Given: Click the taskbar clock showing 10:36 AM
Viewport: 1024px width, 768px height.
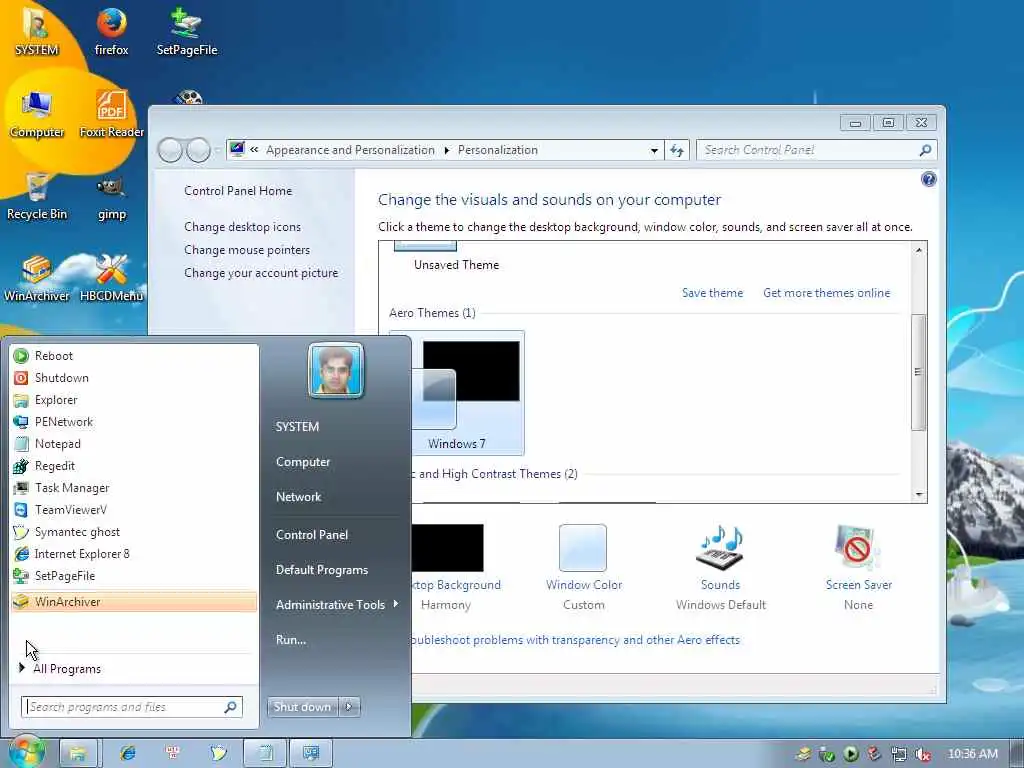Looking at the screenshot, I should [x=972, y=754].
